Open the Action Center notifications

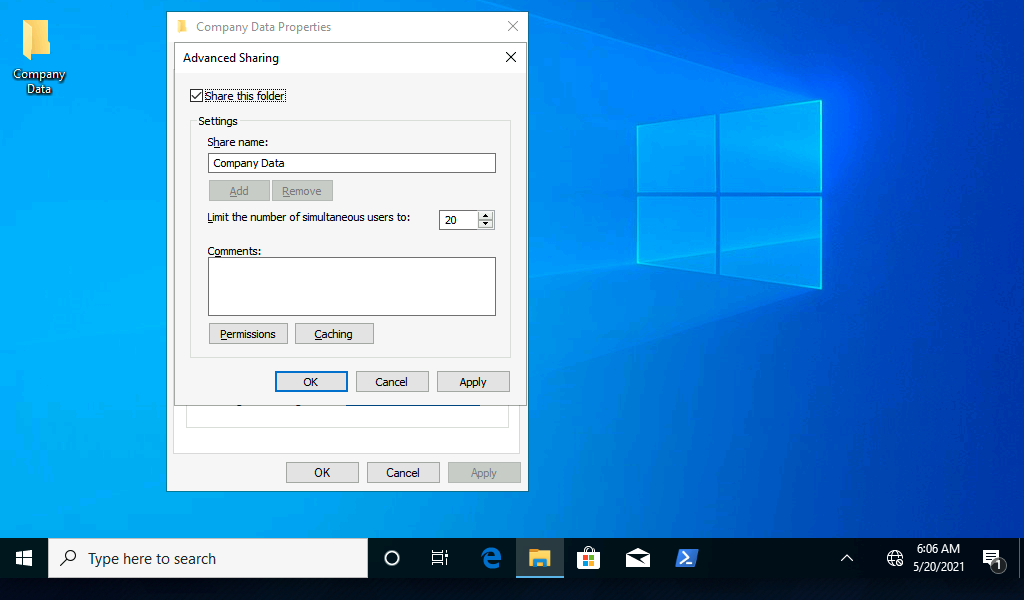click(x=993, y=559)
